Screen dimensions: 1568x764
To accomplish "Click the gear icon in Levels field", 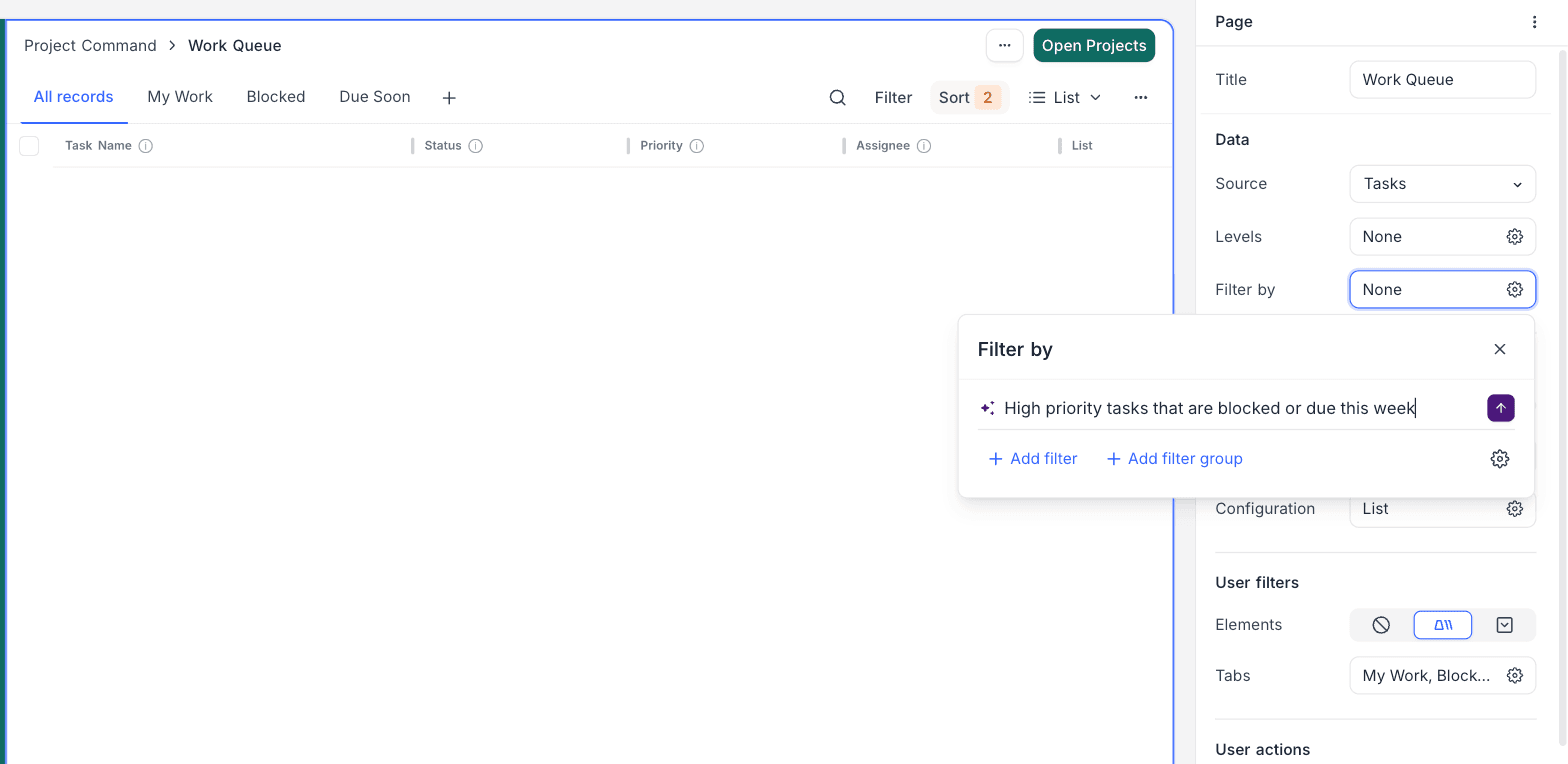I will (1515, 236).
